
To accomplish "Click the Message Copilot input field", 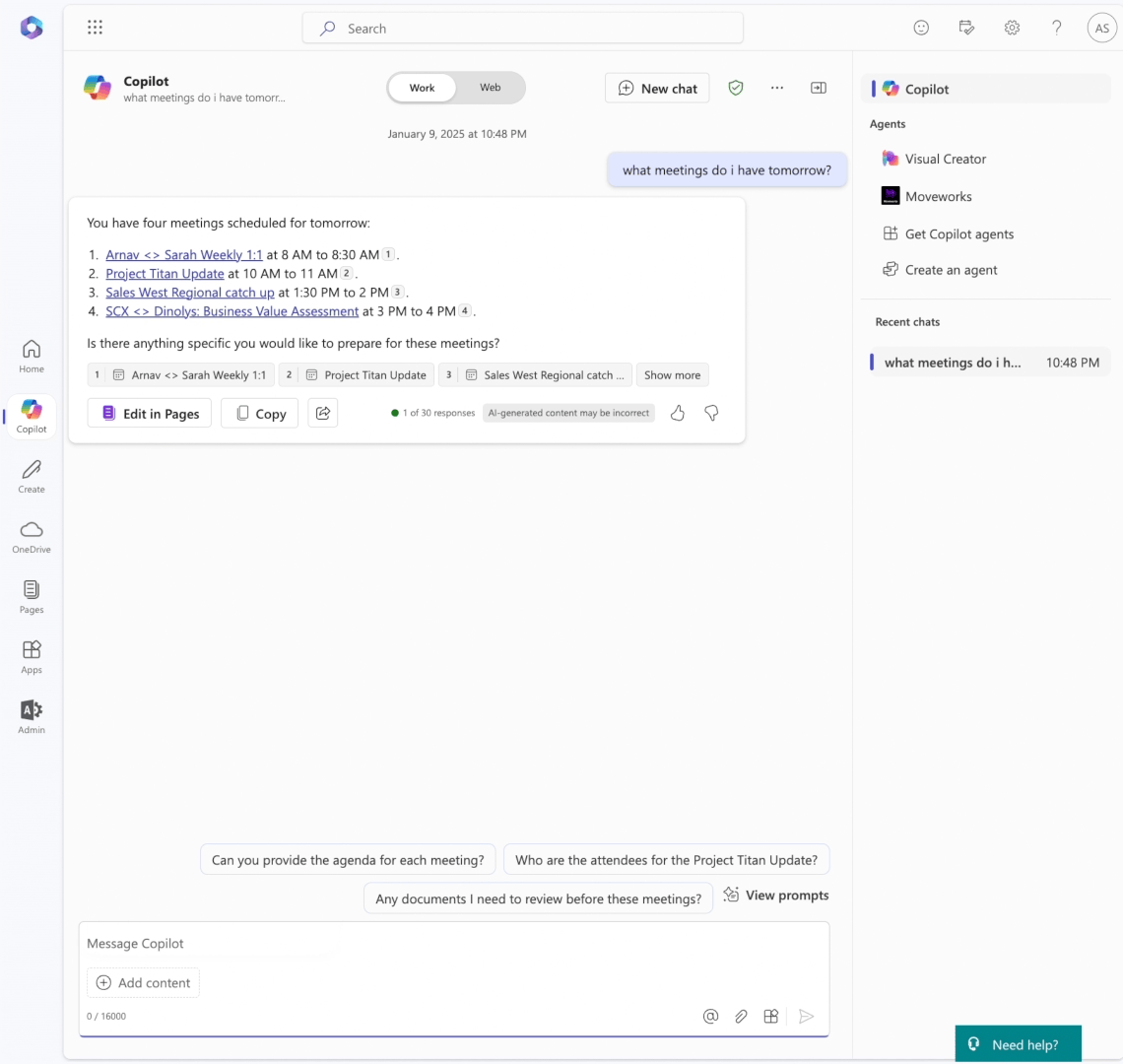I will [x=453, y=944].
